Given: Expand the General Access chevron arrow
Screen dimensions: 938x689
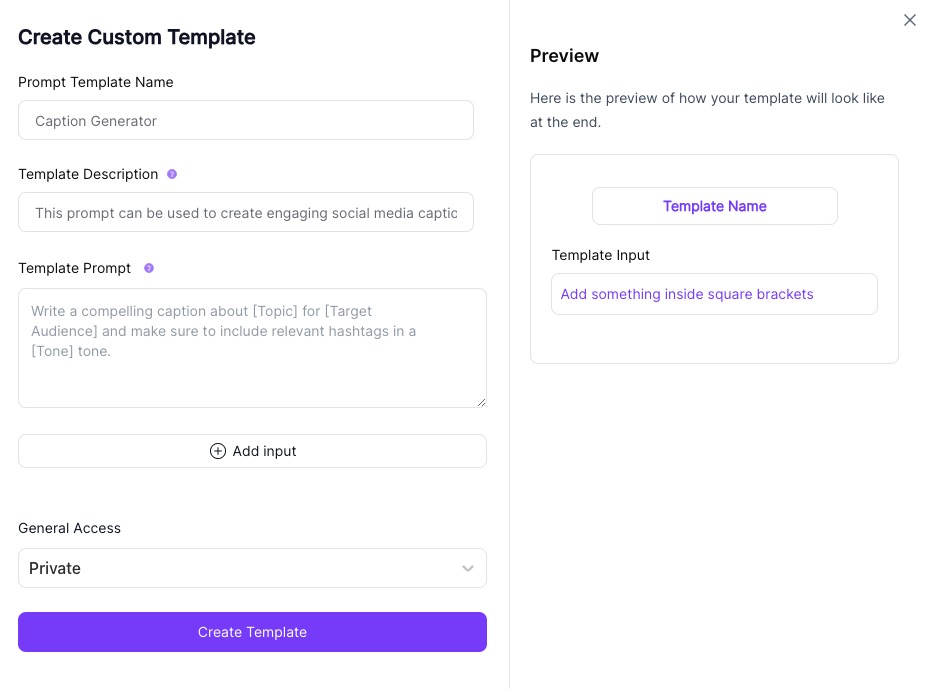Looking at the screenshot, I should pyautogui.click(x=467, y=568).
